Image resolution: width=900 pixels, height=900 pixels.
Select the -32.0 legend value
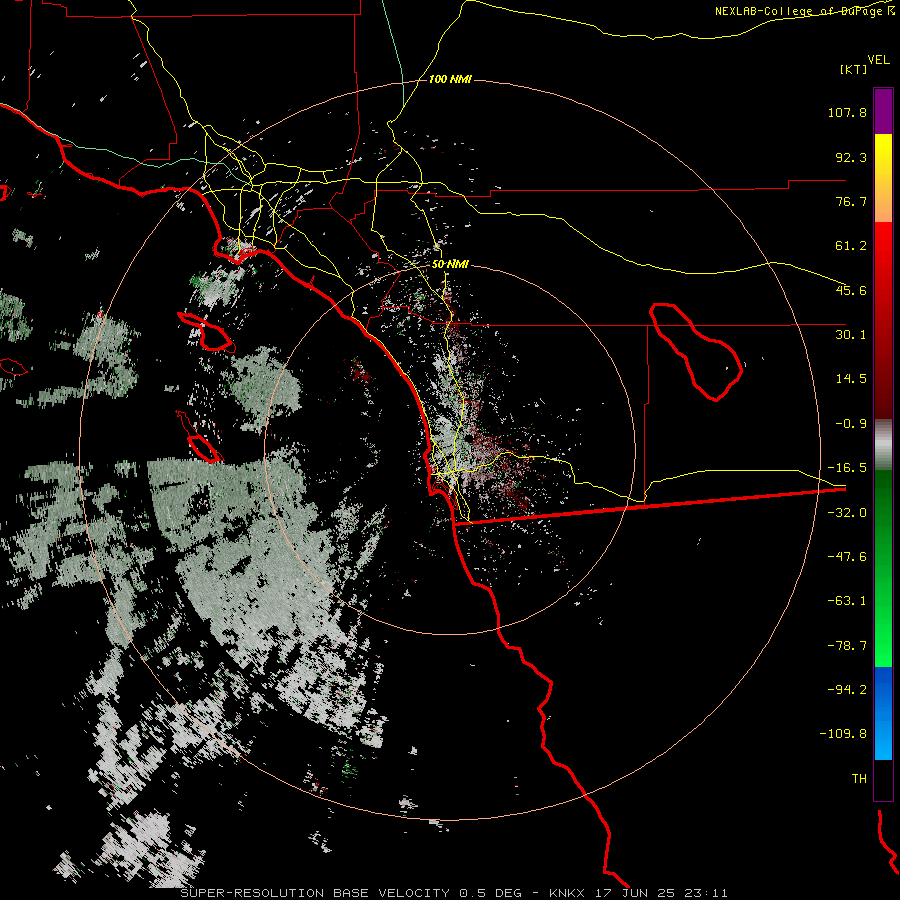point(847,513)
